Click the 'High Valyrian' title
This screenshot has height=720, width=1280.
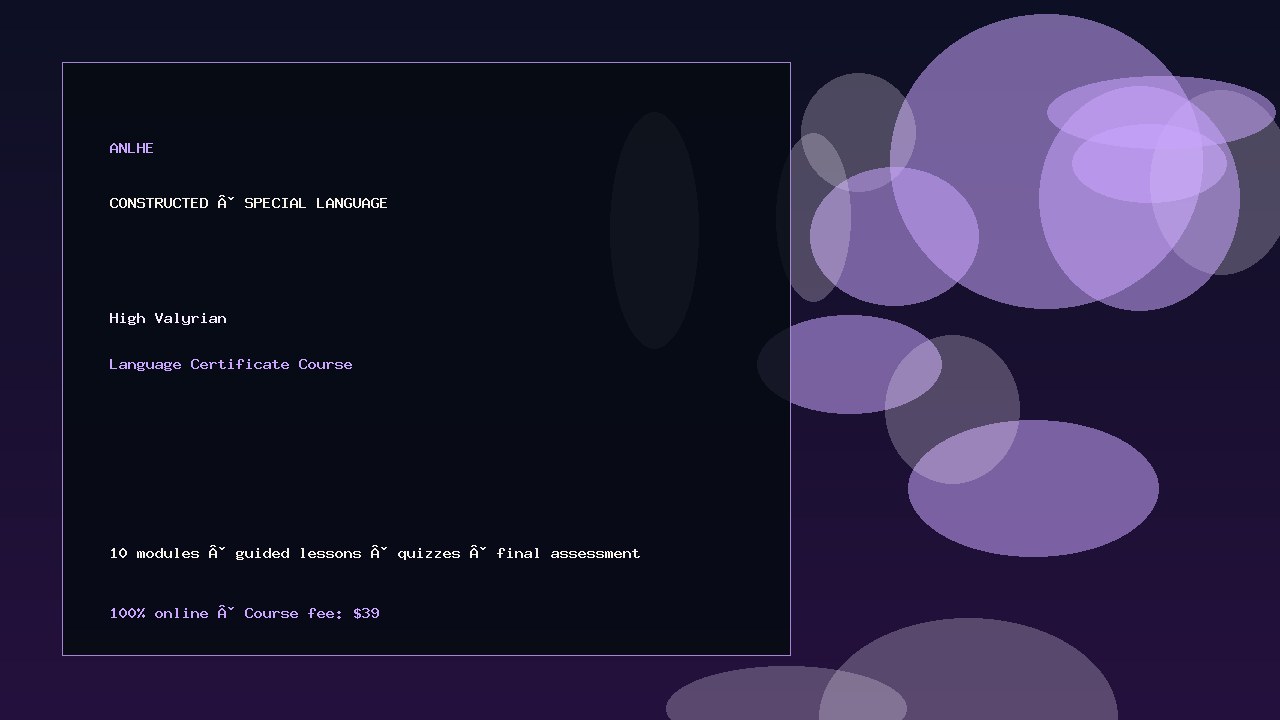[168, 318]
